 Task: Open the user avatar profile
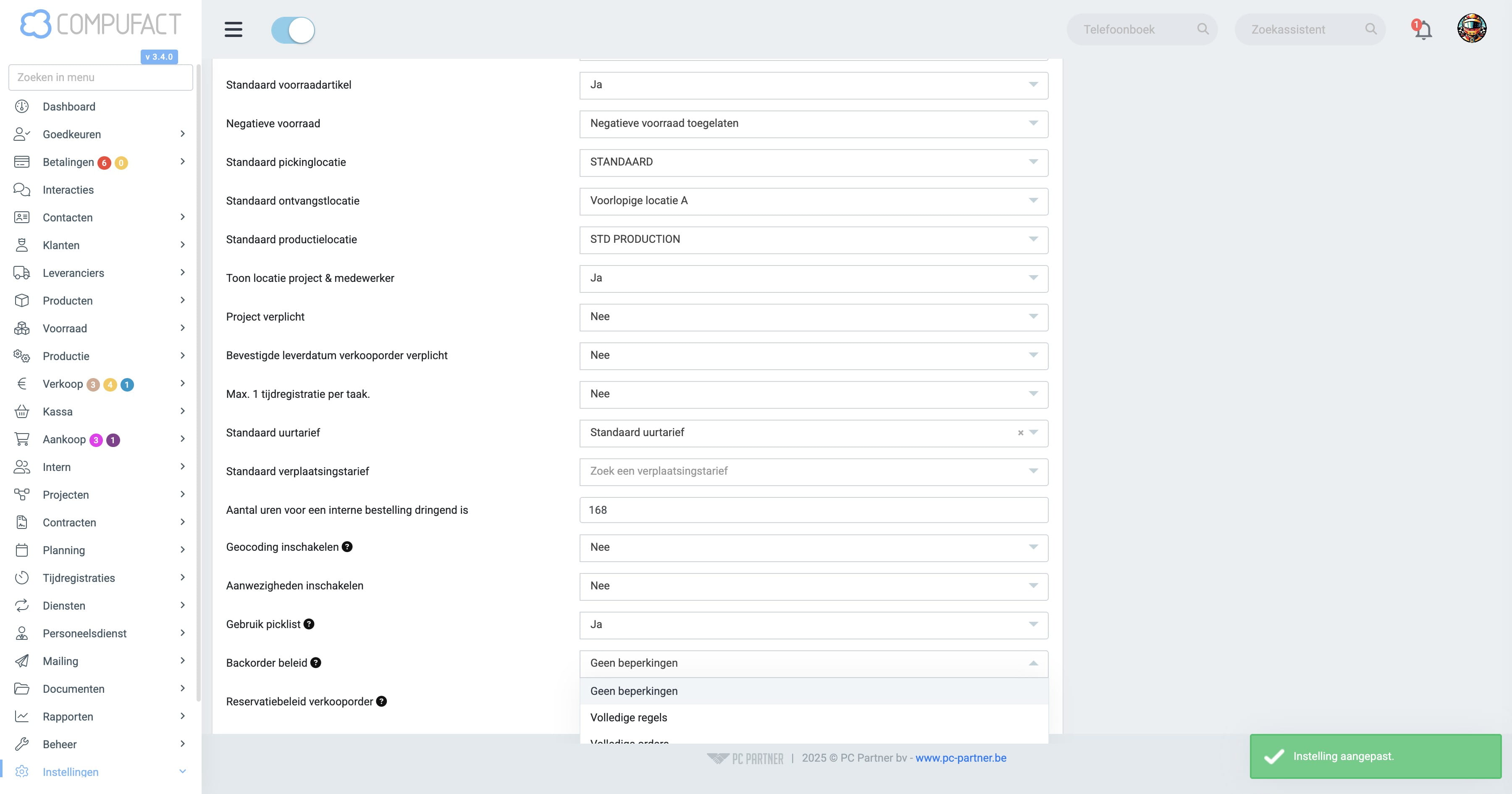pyautogui.click(x=1472, y=28)
